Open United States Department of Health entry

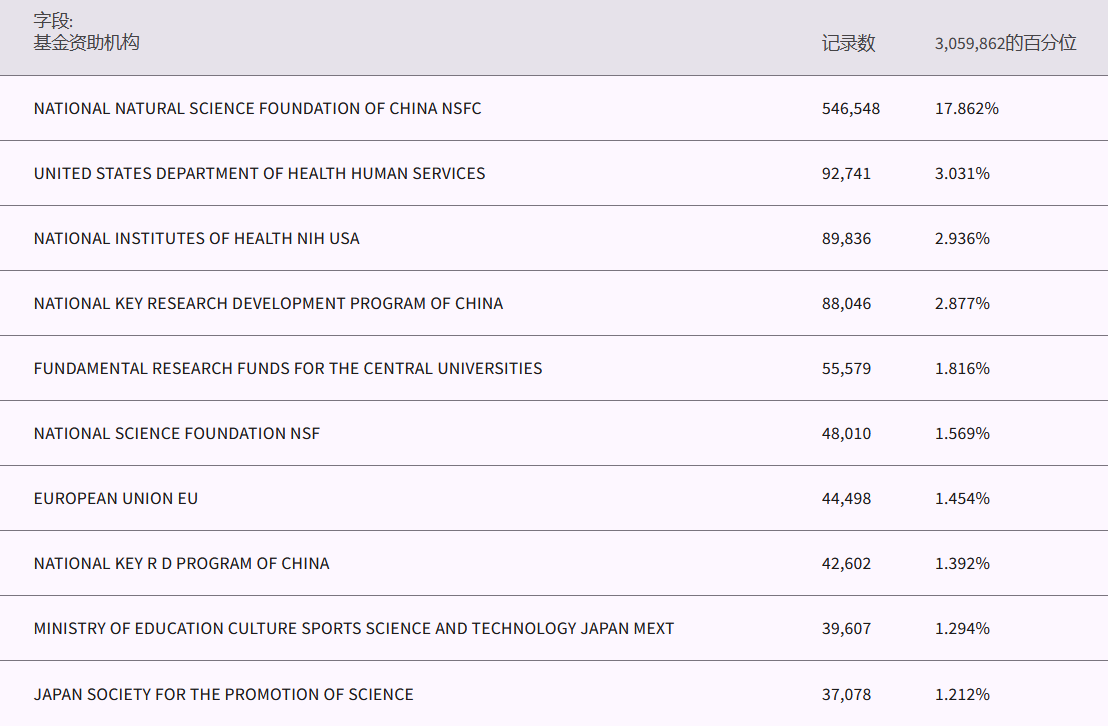pos(259,173)
